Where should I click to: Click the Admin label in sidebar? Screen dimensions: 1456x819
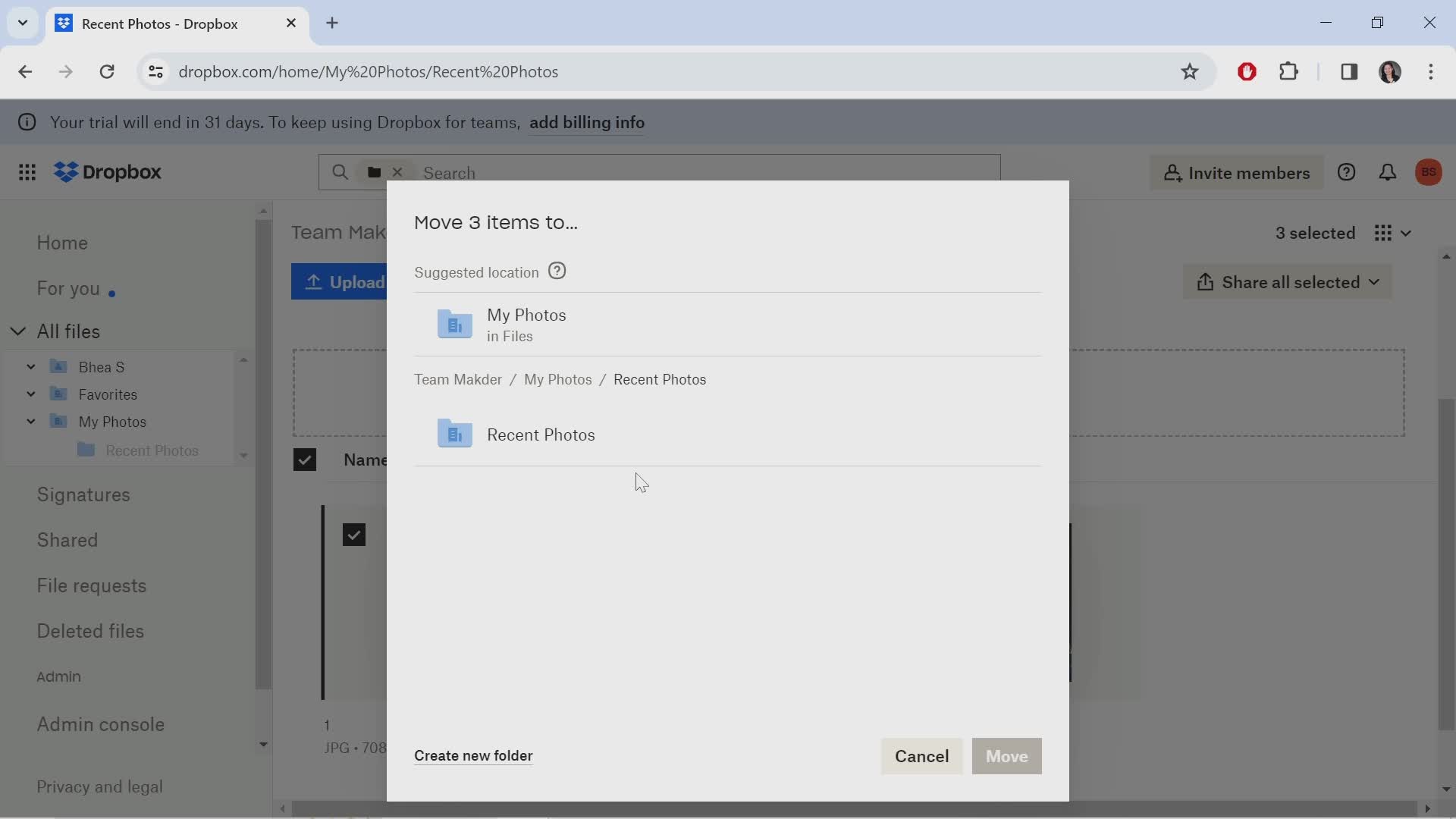(58, 676)
